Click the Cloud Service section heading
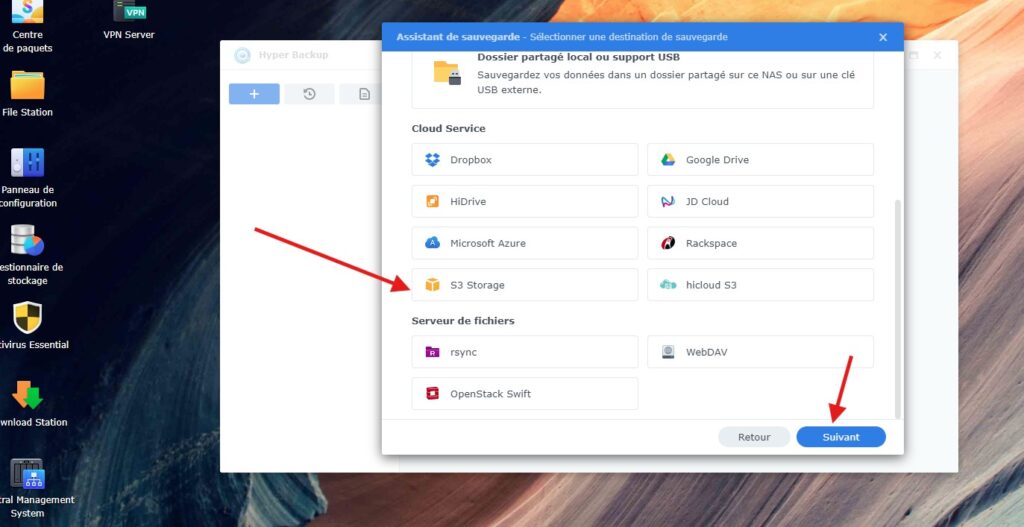 coord(449,128)
